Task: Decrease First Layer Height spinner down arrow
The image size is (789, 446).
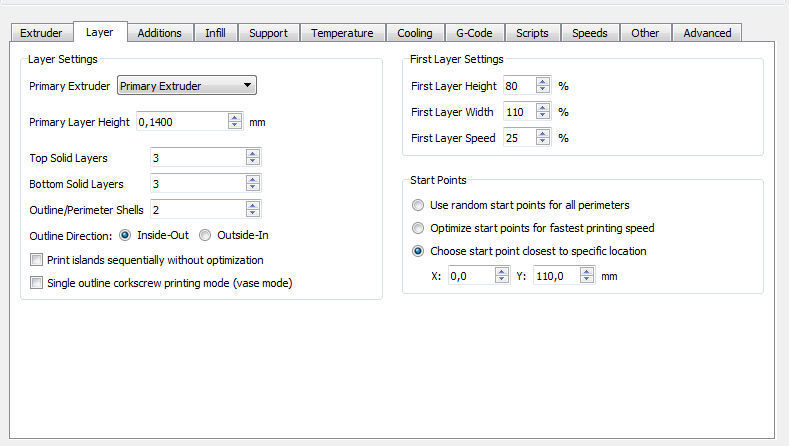Action: (x=543, y=90)
